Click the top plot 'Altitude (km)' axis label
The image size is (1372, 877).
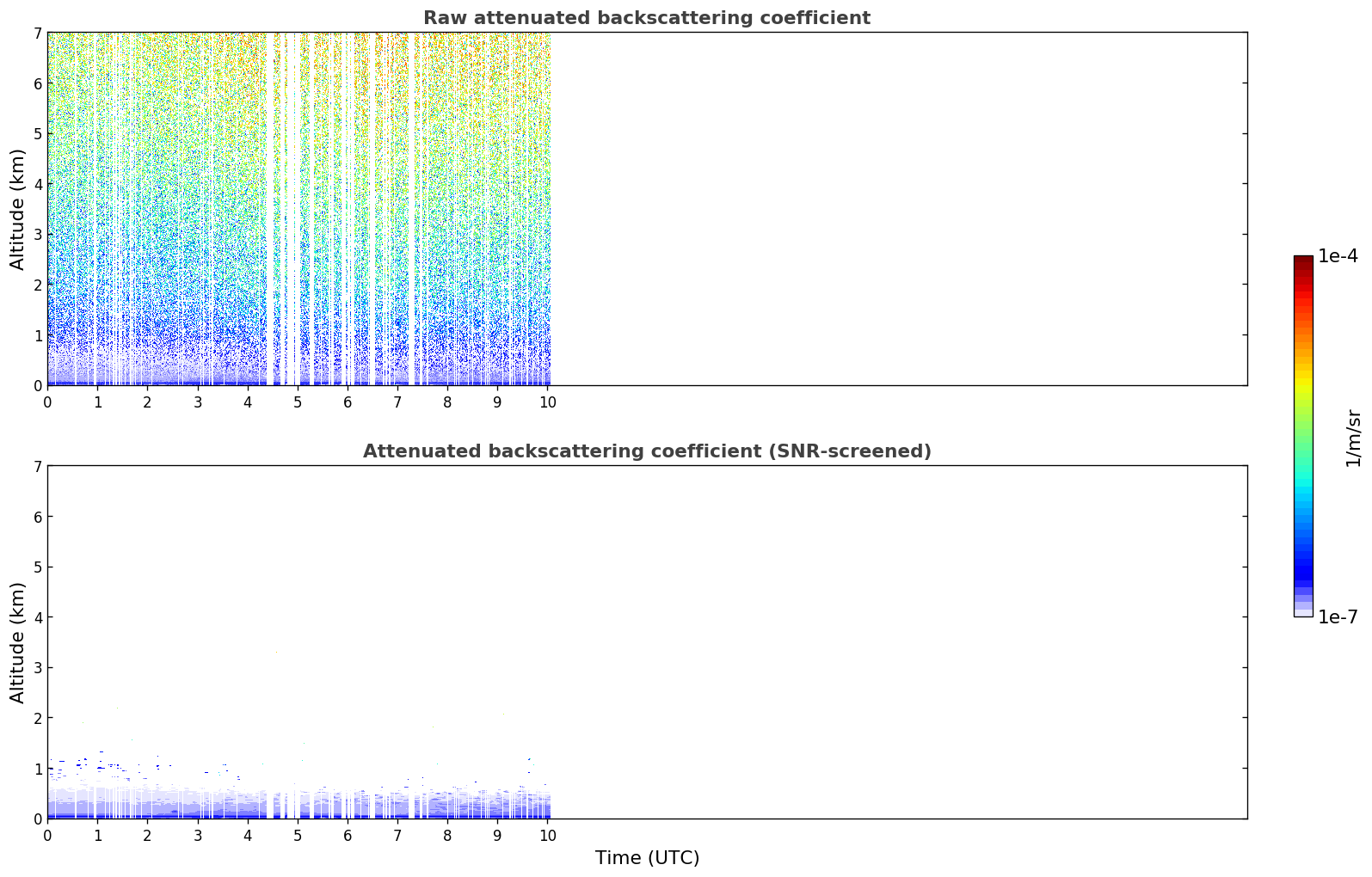pos(18,209)
